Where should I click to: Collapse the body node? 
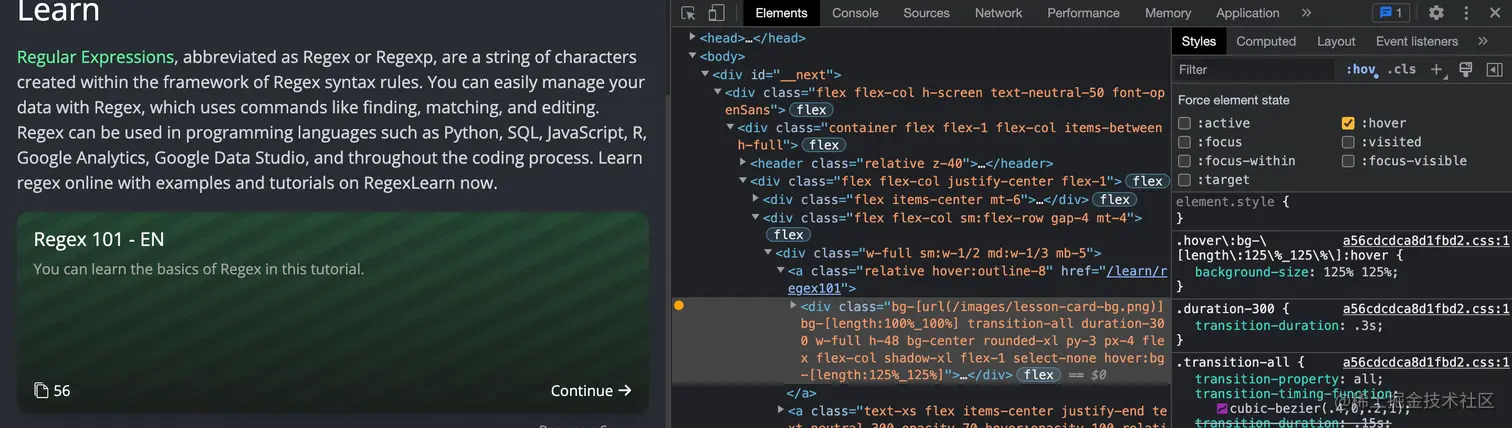click(694, 56)
